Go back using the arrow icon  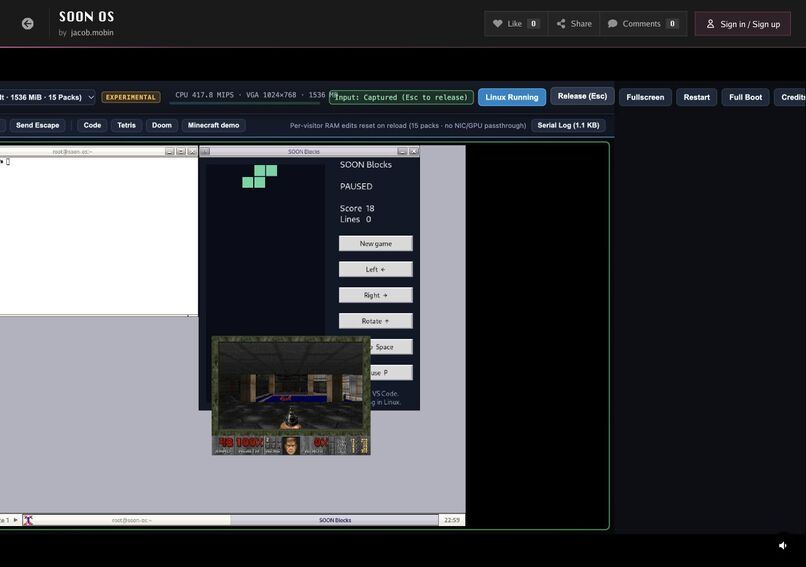point(28,24)
